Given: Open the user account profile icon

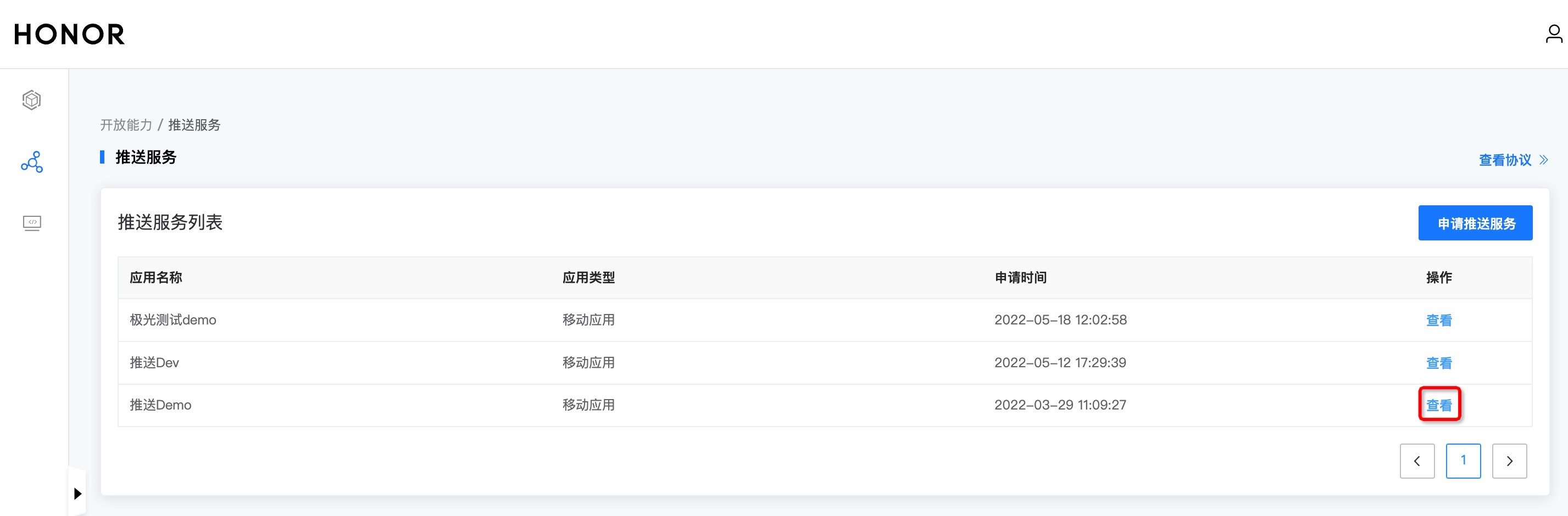Looking at the screenshot, I should [x=1553, y=34].
